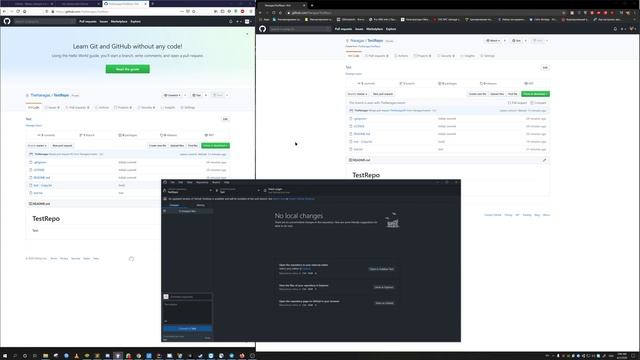Open Repository menu in GitHub Desktop

(202, 182)
